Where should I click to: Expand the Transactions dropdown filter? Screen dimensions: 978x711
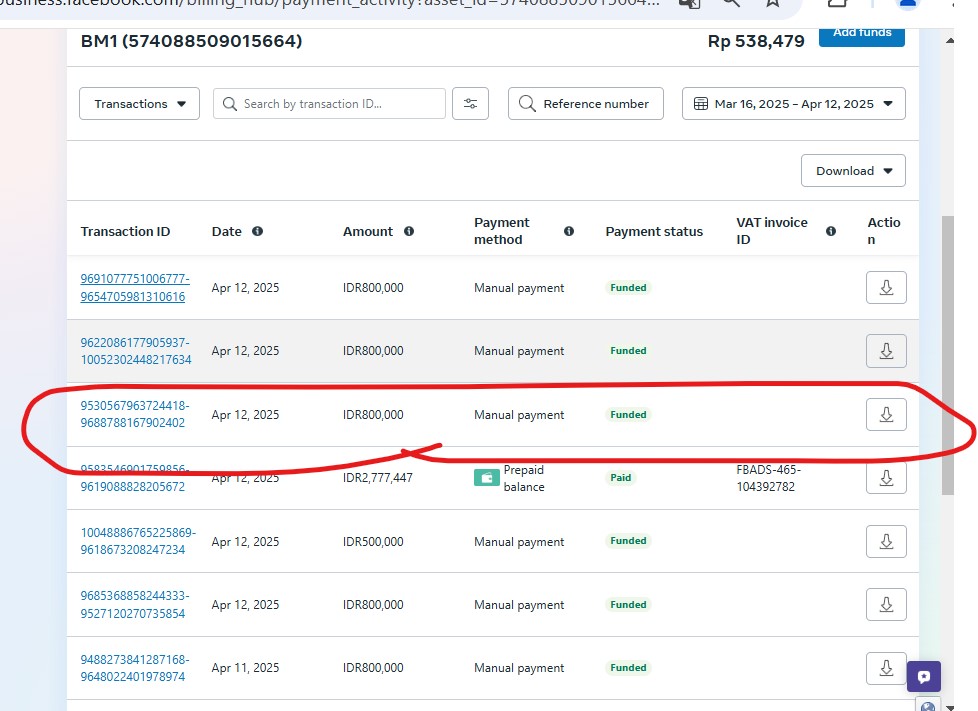pos(139,104)
